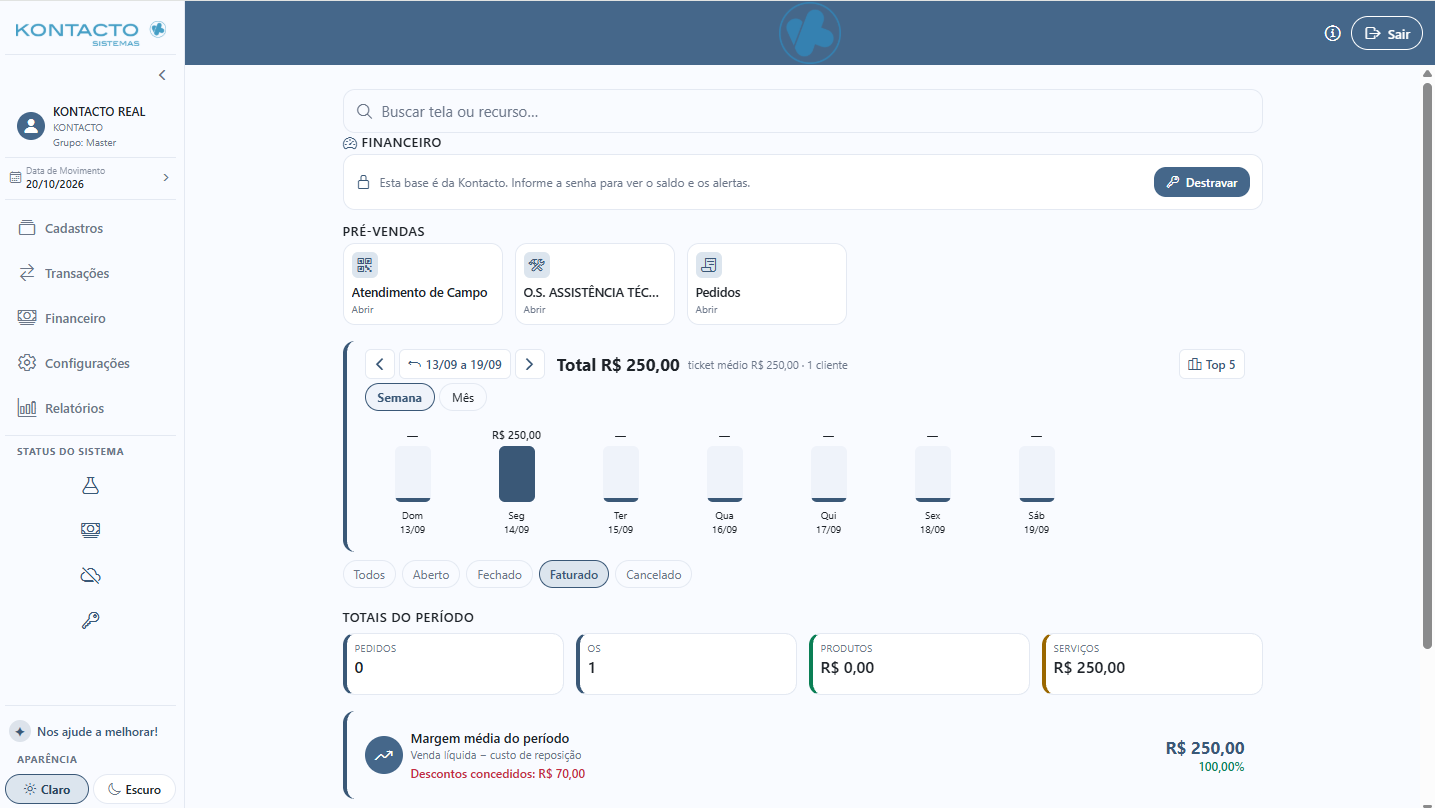Image resolution: width=1435 pixels, height=808 pixels.
Task: Click the flask icon under Status do Sistema
Action: click(x=91, y=485)
